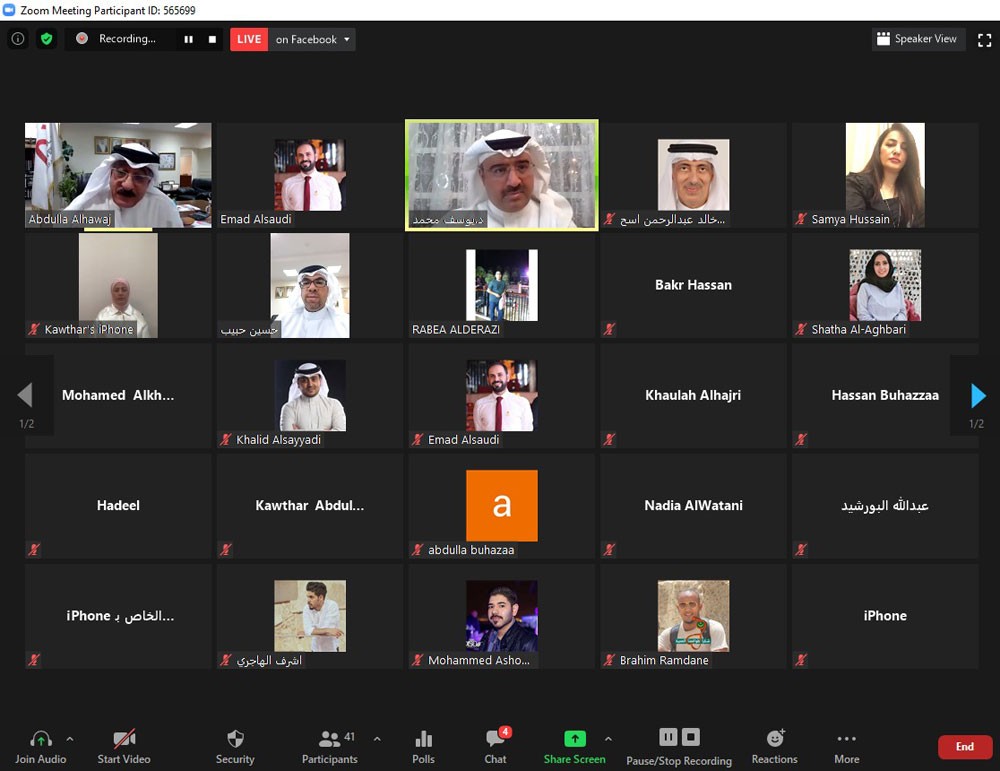Click the Share Screen button
Image resolution: width=1000 pixels, height=771 pixels.
pos(574,746)
